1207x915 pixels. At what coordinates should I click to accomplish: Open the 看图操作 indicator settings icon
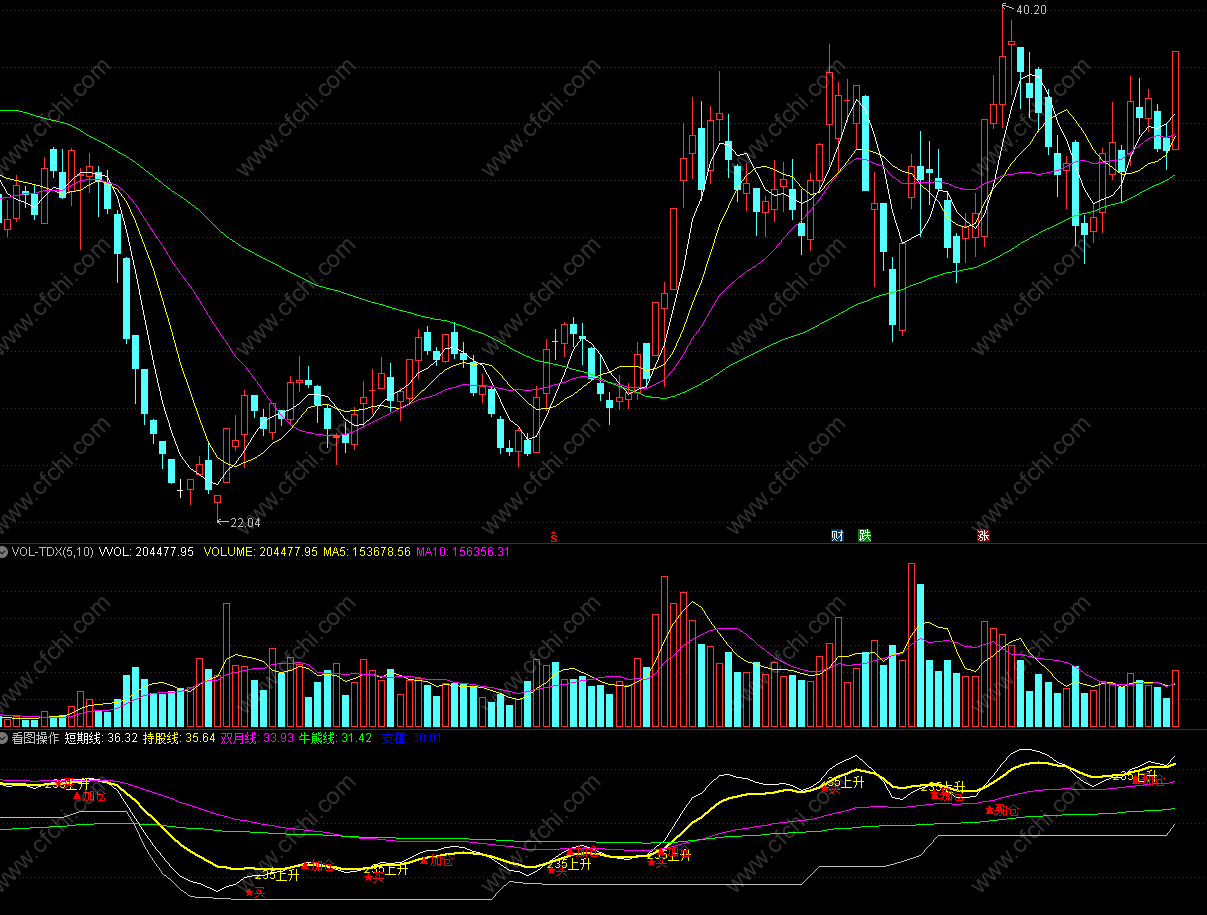click(x=5, y=738)
